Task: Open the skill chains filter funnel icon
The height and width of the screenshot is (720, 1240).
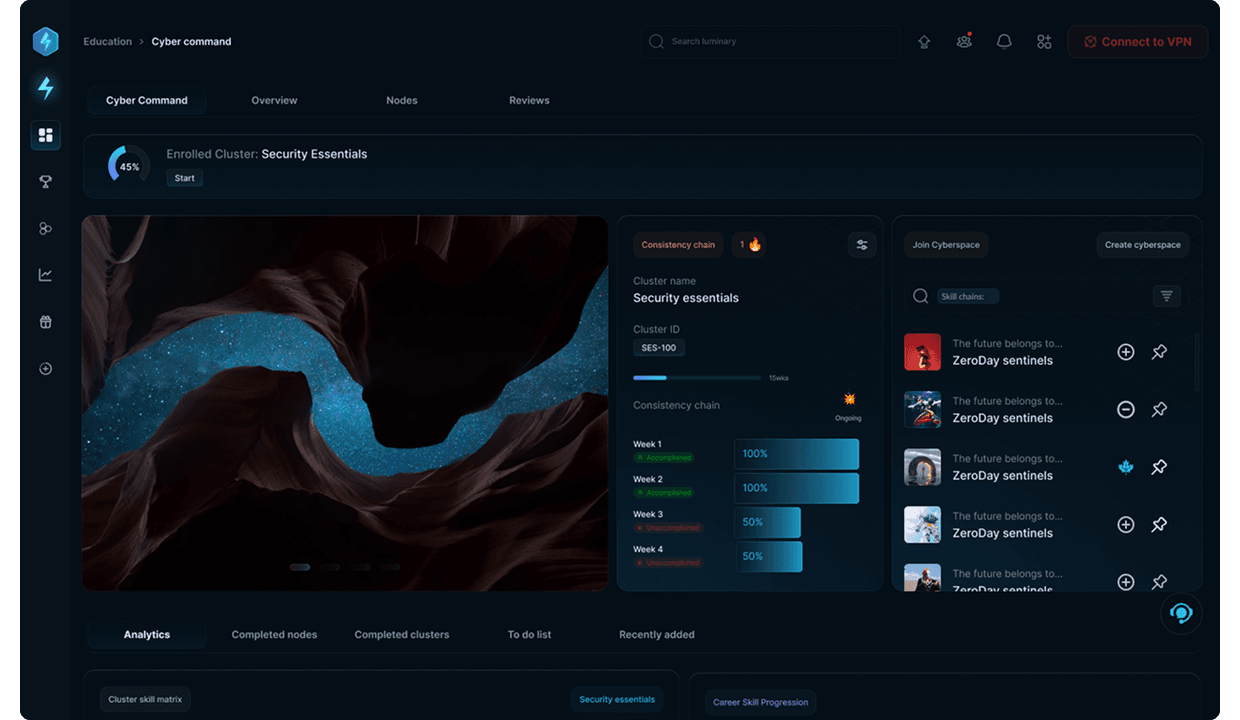Action: 1166,296
